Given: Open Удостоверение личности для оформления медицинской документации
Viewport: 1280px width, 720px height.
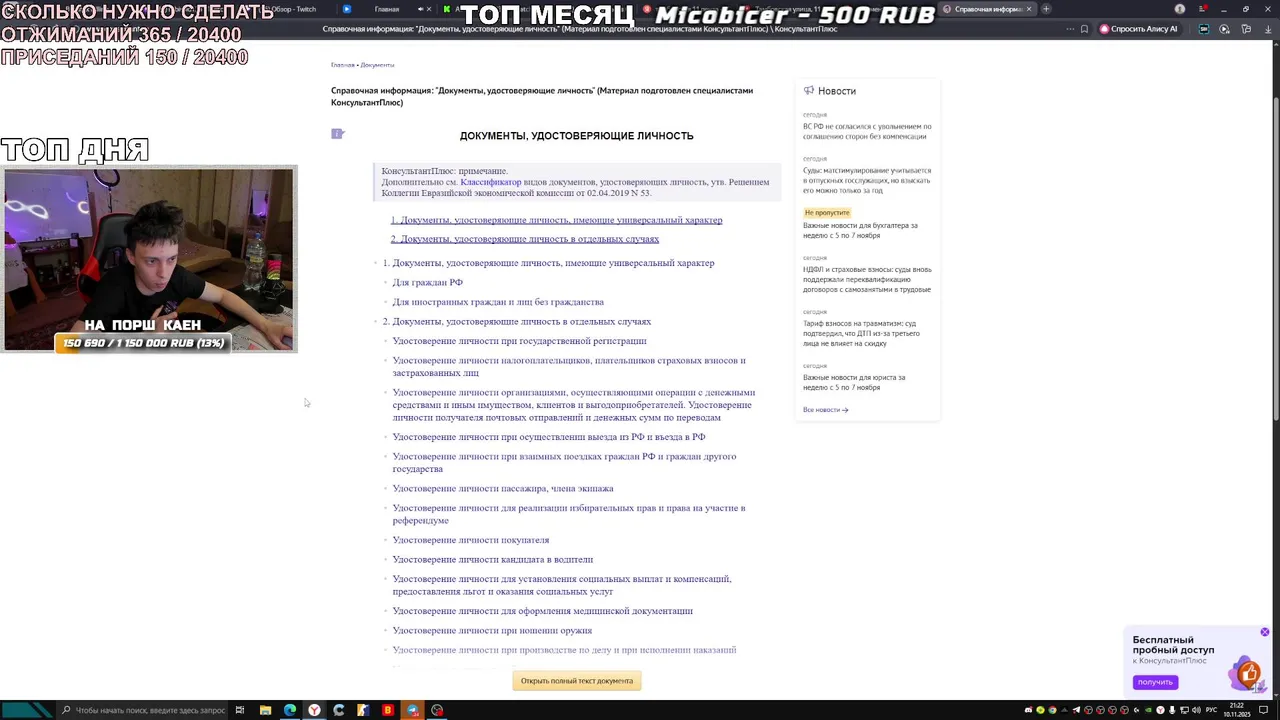Looking at the screenshot, I should point(542,611).
